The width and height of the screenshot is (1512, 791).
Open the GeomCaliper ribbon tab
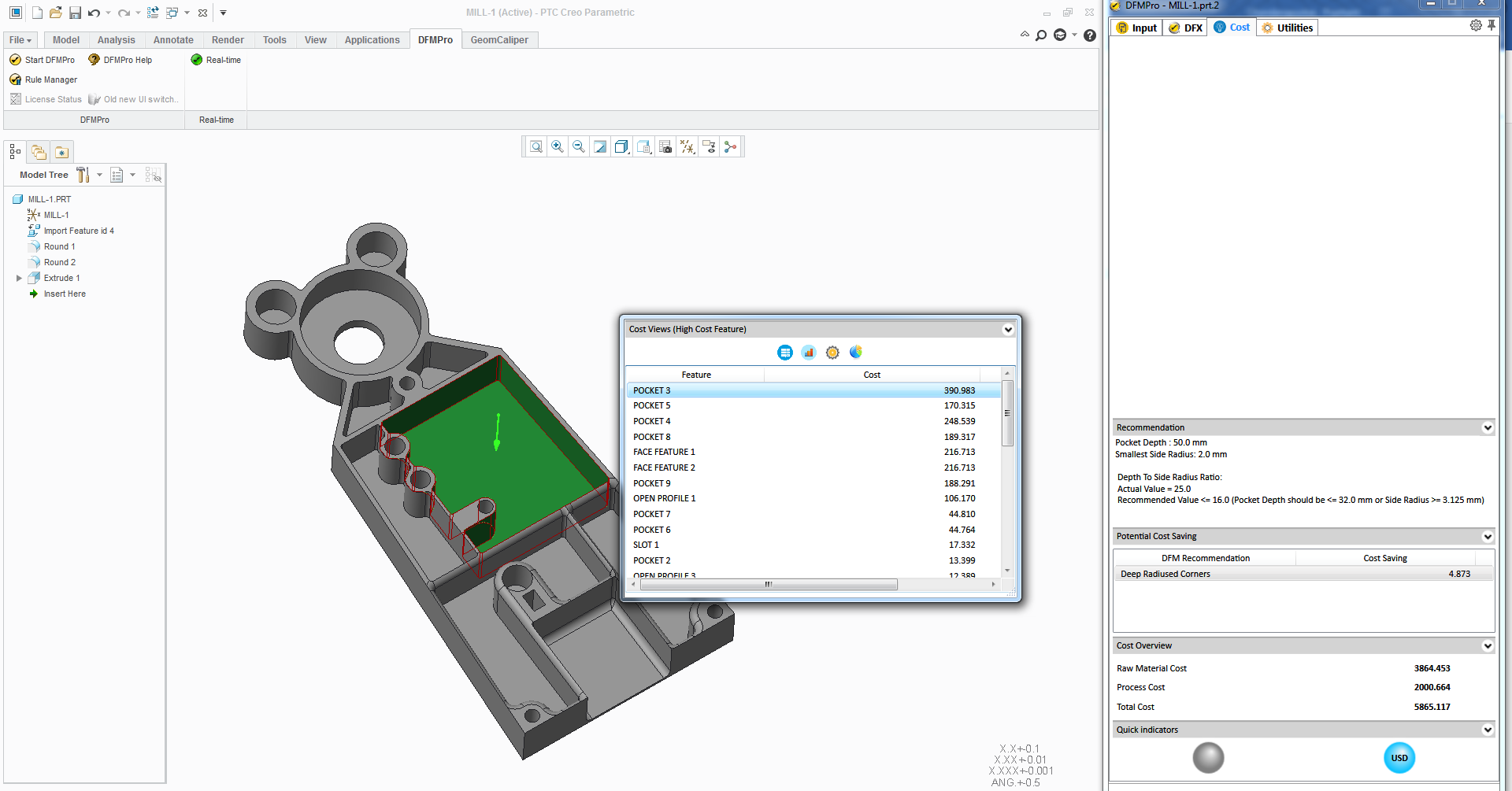pos(499,40)
